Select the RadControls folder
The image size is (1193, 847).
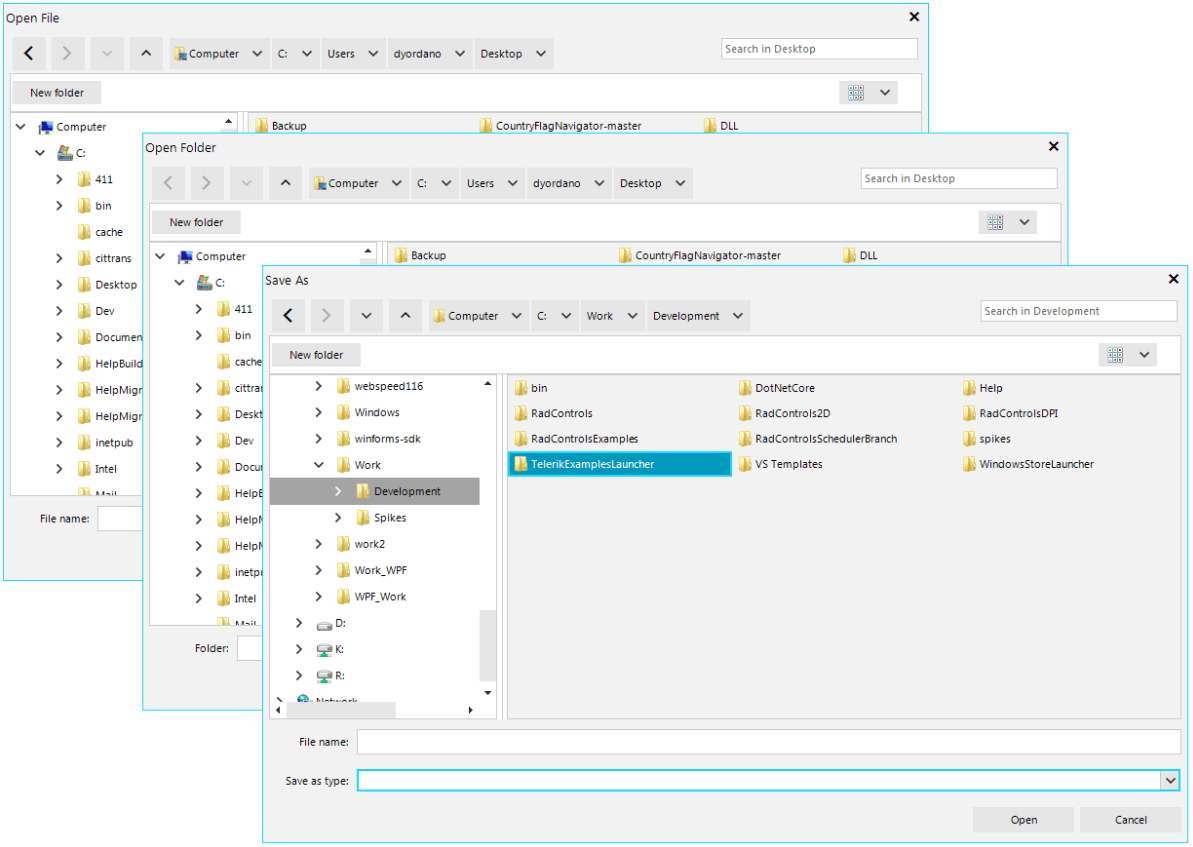[562, 413]
